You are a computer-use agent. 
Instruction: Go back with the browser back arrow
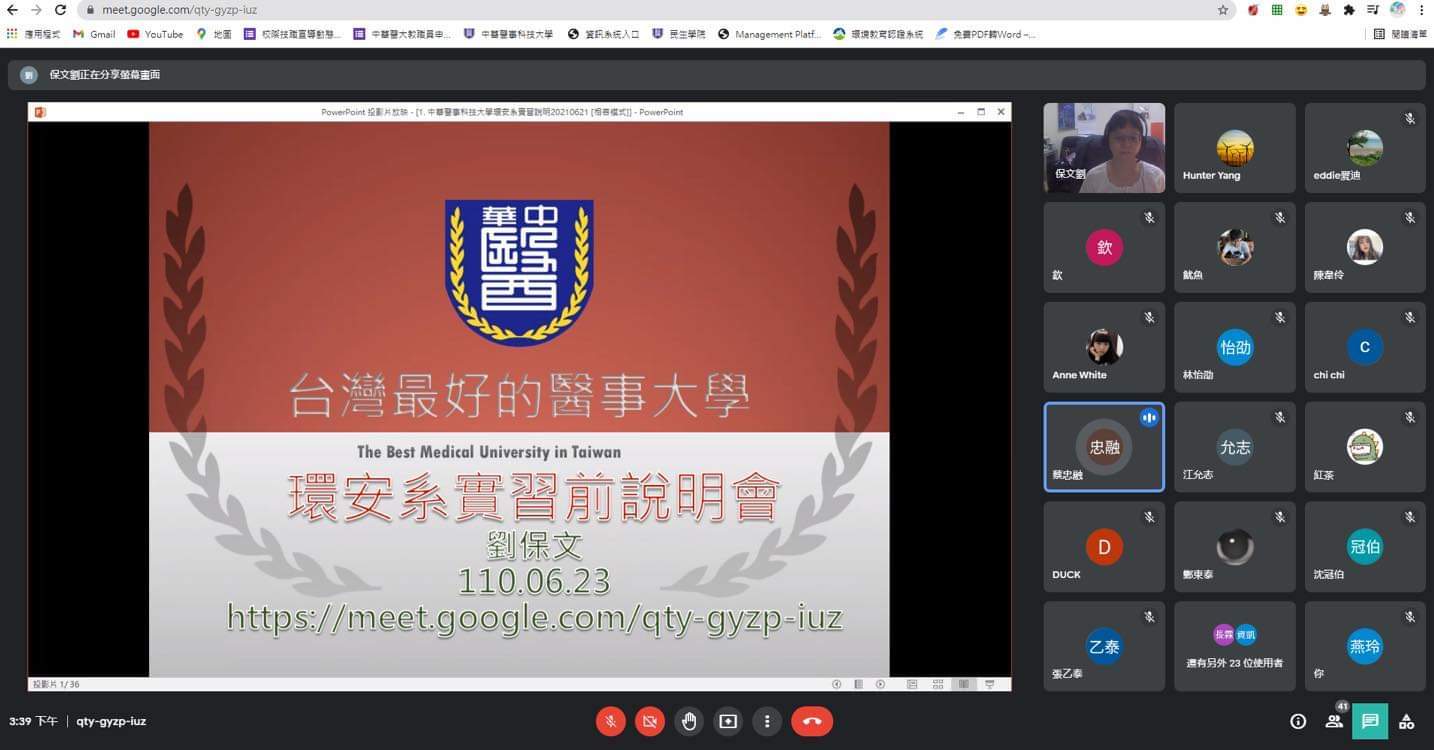click(x=12, y=10)
